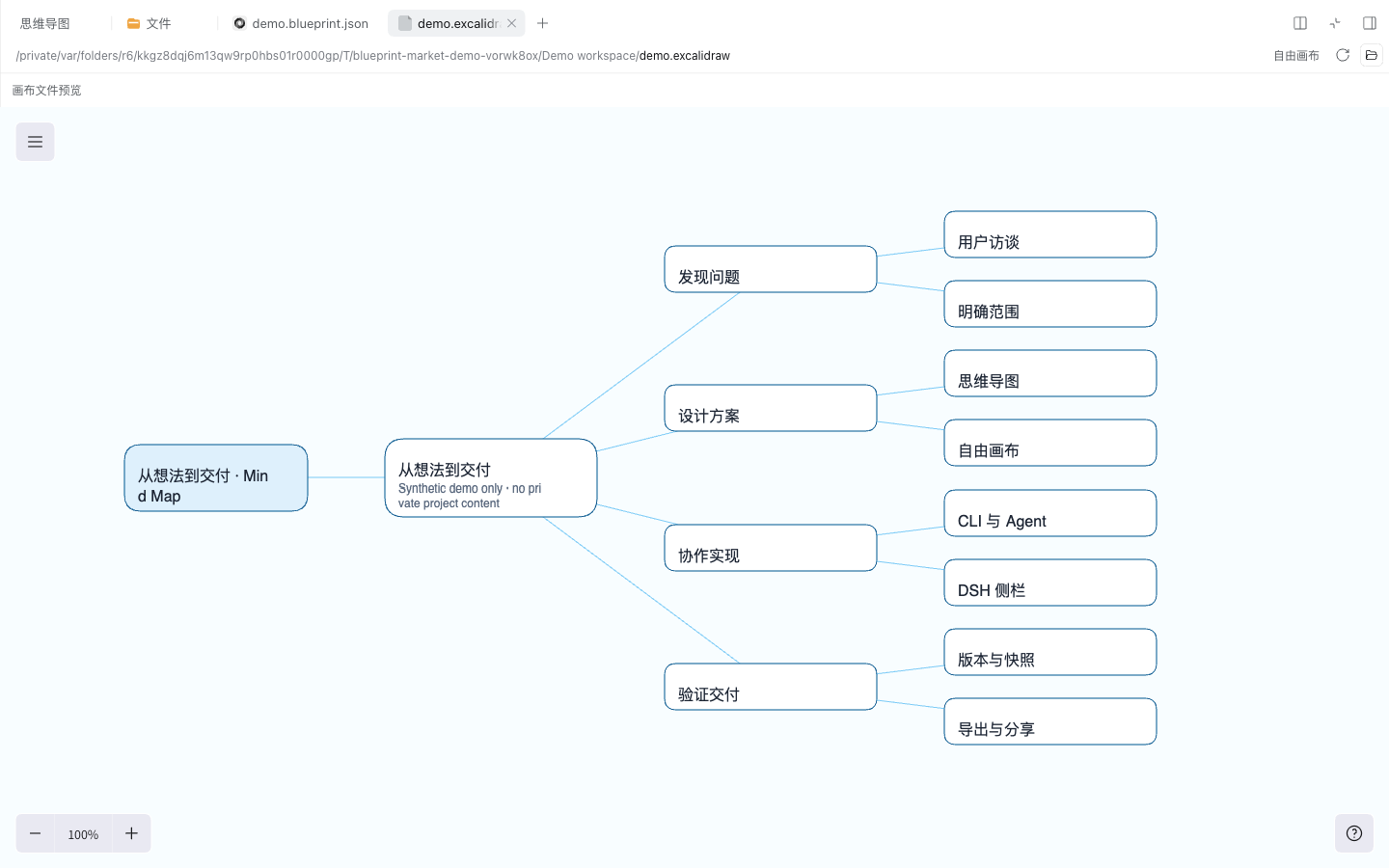Viewport: 1389px width, 868px height.
Task: Open the help question-mark button
Action: 1354,833
